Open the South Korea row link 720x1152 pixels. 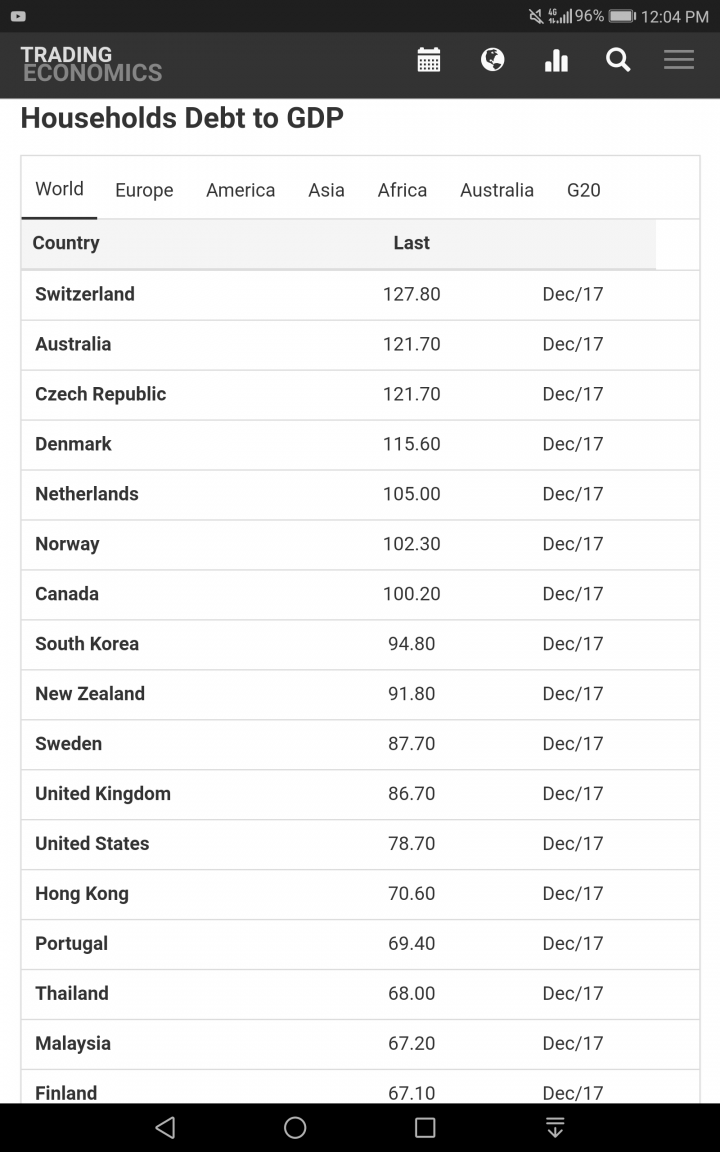87,644
